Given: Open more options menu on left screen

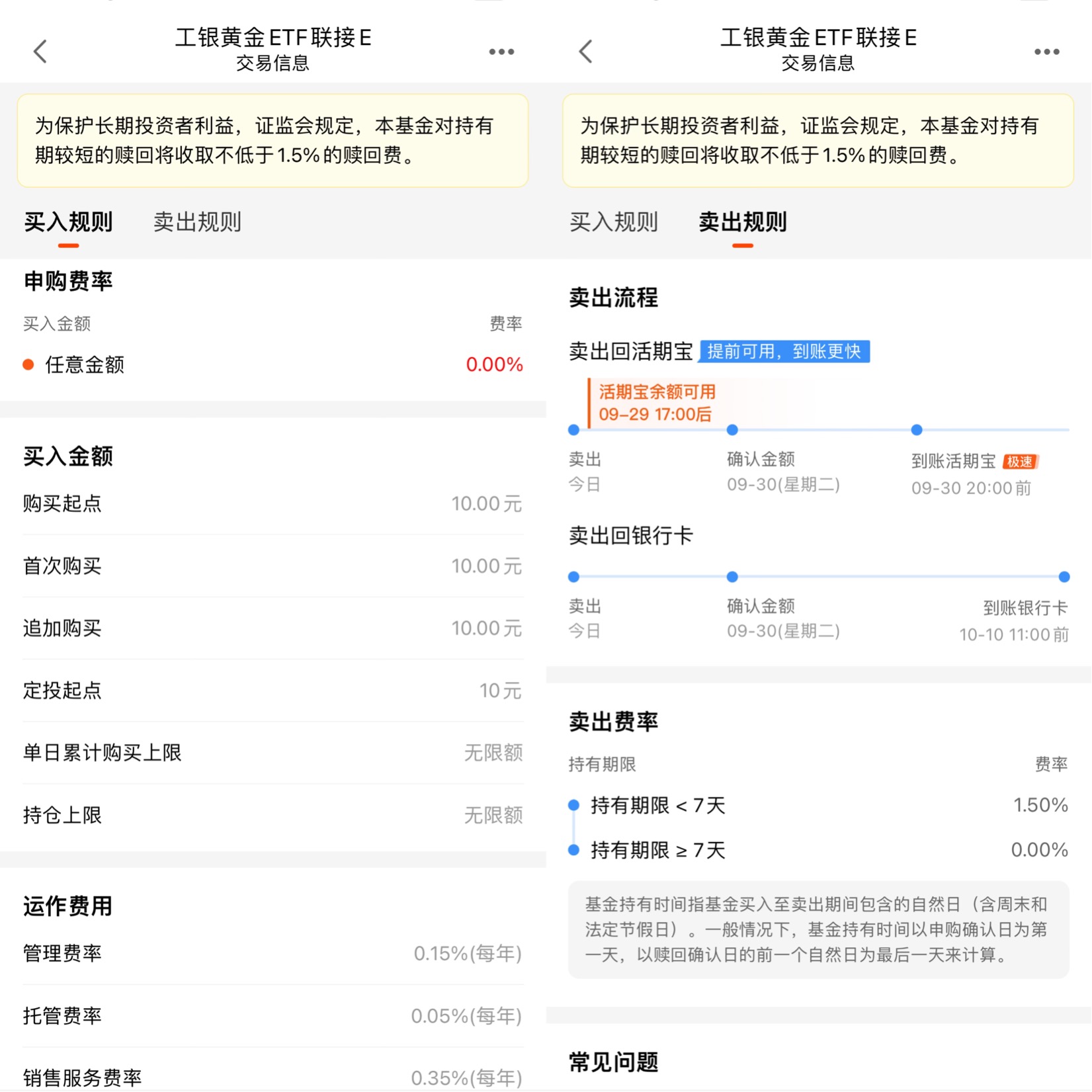Looking at the screenshot, I should pos(501,52).
